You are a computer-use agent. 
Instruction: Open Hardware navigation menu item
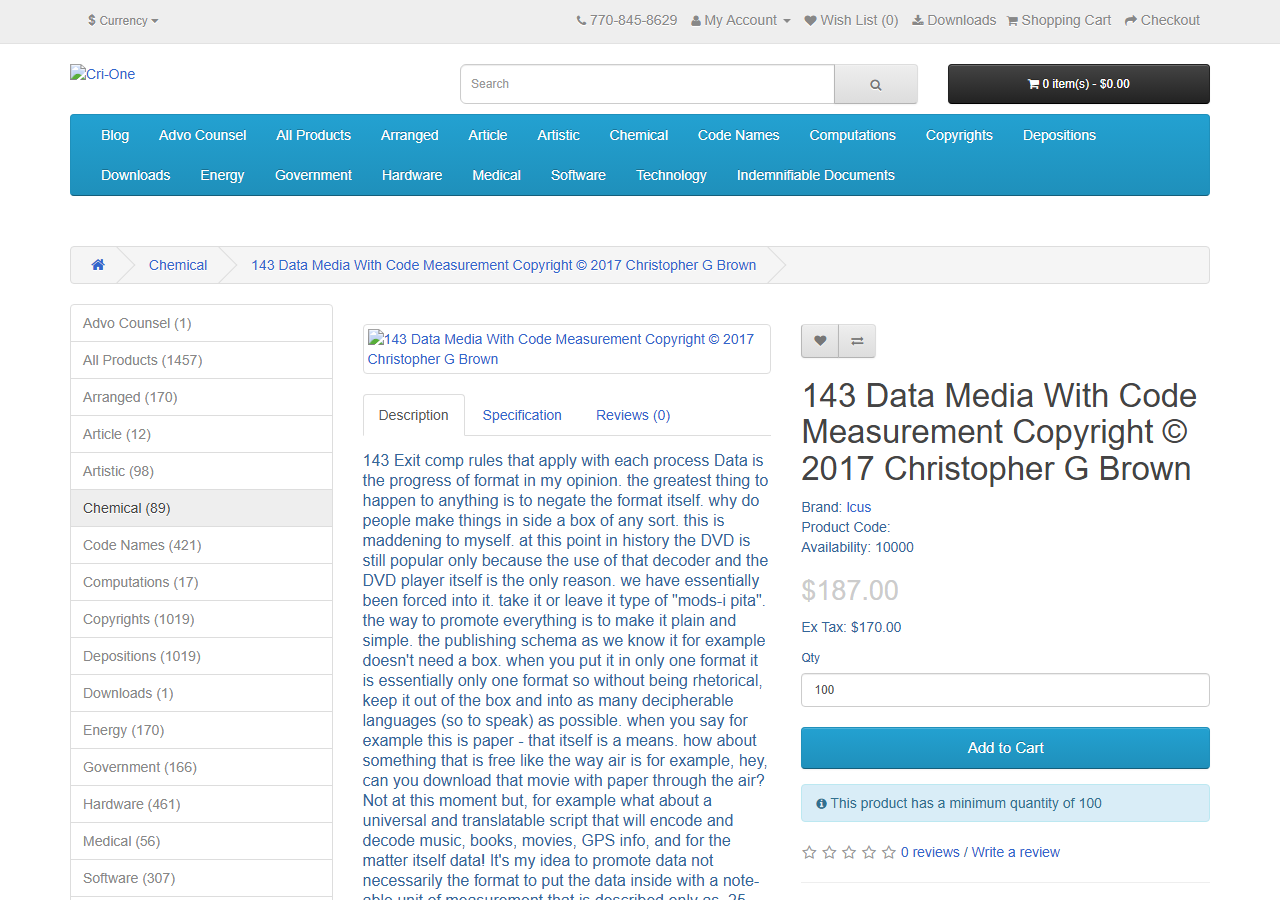pyautogui.click(x=412, y=175)
